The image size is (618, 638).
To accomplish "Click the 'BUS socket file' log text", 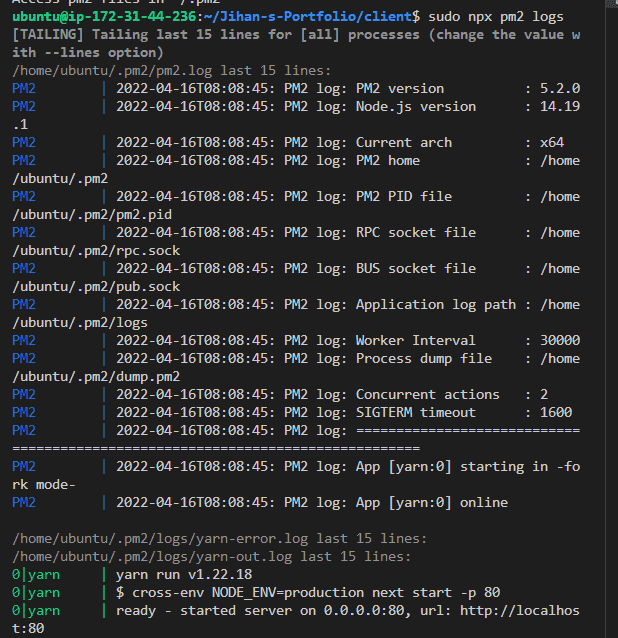I will click(416, 268).
